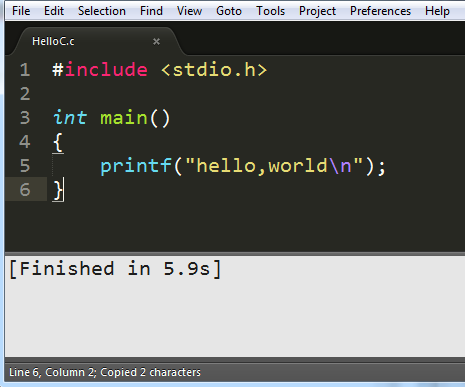Click line number 6 in gutter
Viewport: 465px width, 387px height.
(x=25, y=190)
